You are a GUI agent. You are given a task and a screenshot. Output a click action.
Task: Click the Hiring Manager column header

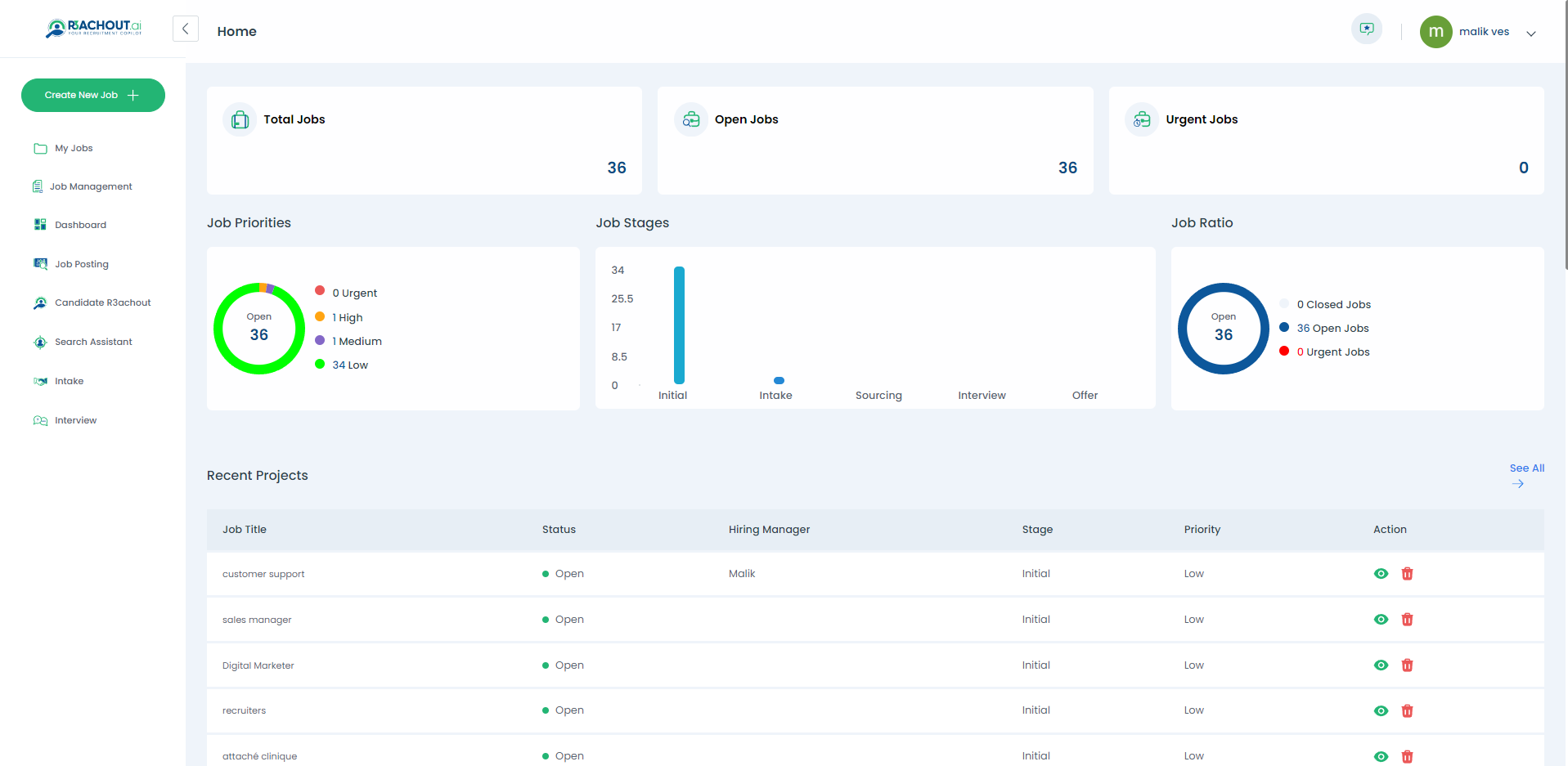769,529
